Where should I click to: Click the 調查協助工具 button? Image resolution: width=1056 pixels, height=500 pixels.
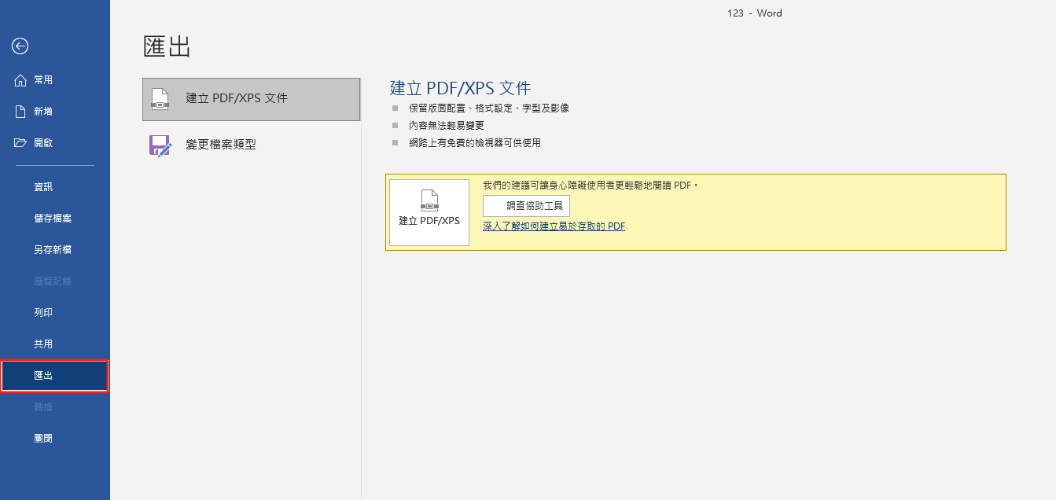pos(527,206)
